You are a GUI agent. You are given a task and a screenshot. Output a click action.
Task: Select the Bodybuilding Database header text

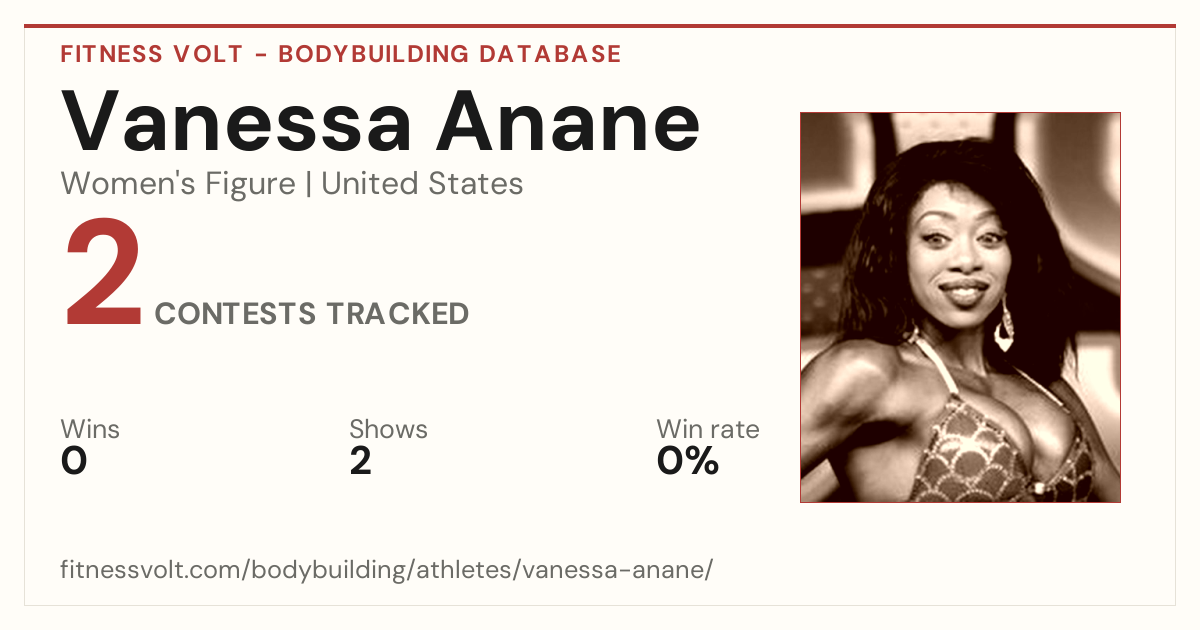click(x=450, y=54)
